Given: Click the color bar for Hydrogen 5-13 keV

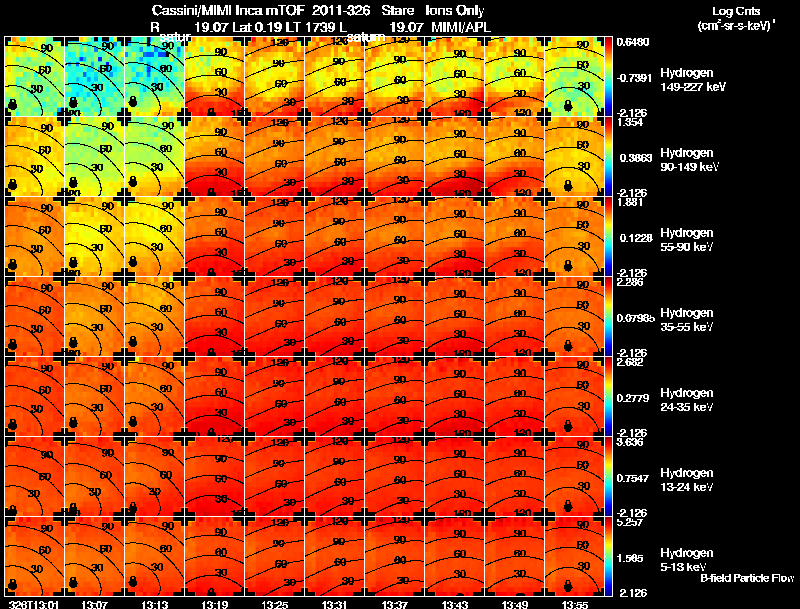Looking at the screenshot, I should coord(608,556).
